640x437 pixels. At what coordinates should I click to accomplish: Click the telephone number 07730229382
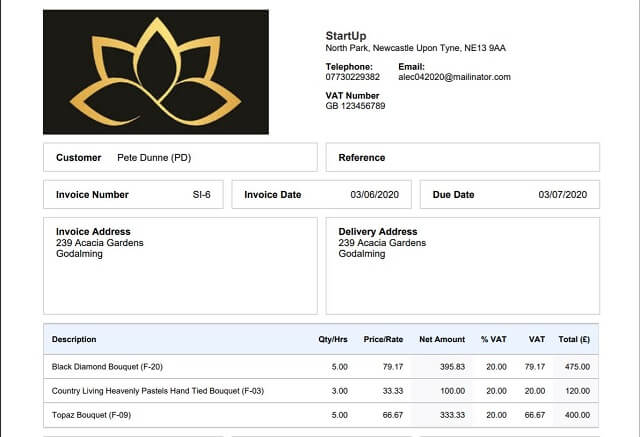pyautogui.click(x=353, y=77)
